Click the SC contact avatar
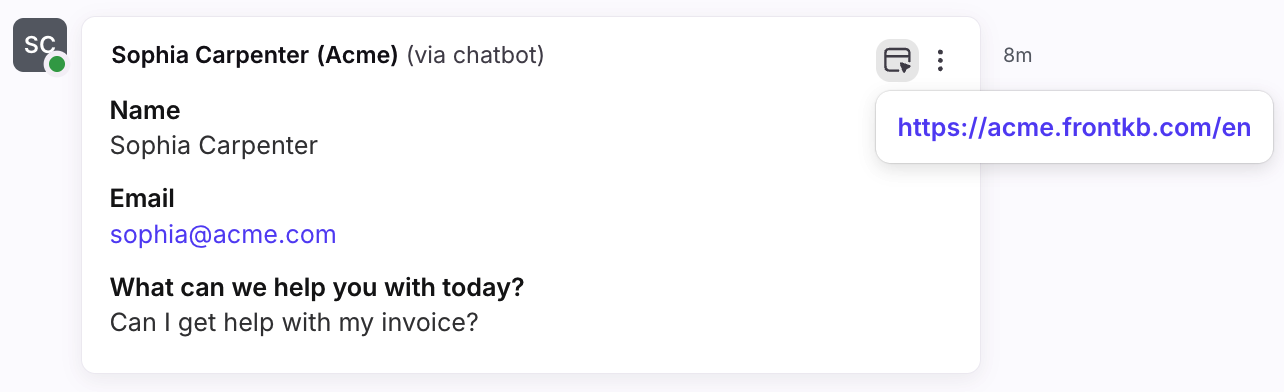The height and width of the screenshot is (392, 1284). (40, 45)
